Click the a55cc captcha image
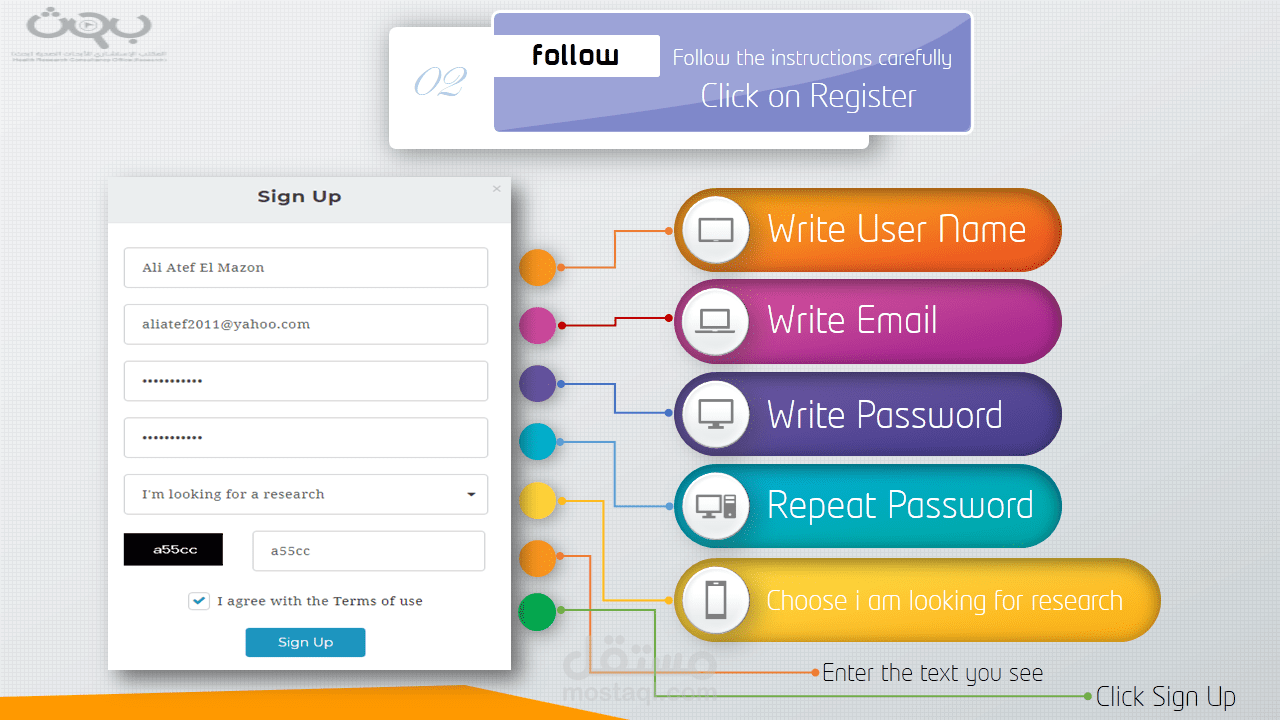1280x720 pixels. (x=173, y=550)
